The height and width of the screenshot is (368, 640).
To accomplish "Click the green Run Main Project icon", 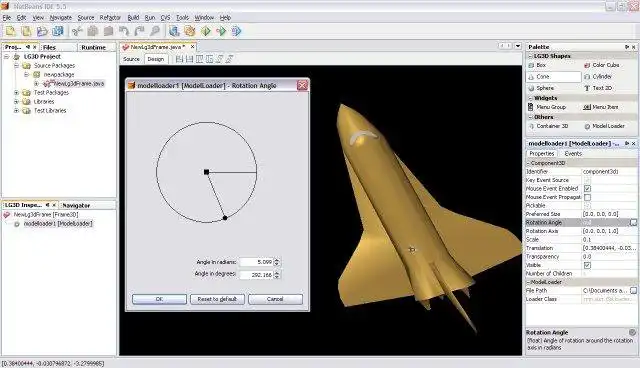I will click(206, 31).
